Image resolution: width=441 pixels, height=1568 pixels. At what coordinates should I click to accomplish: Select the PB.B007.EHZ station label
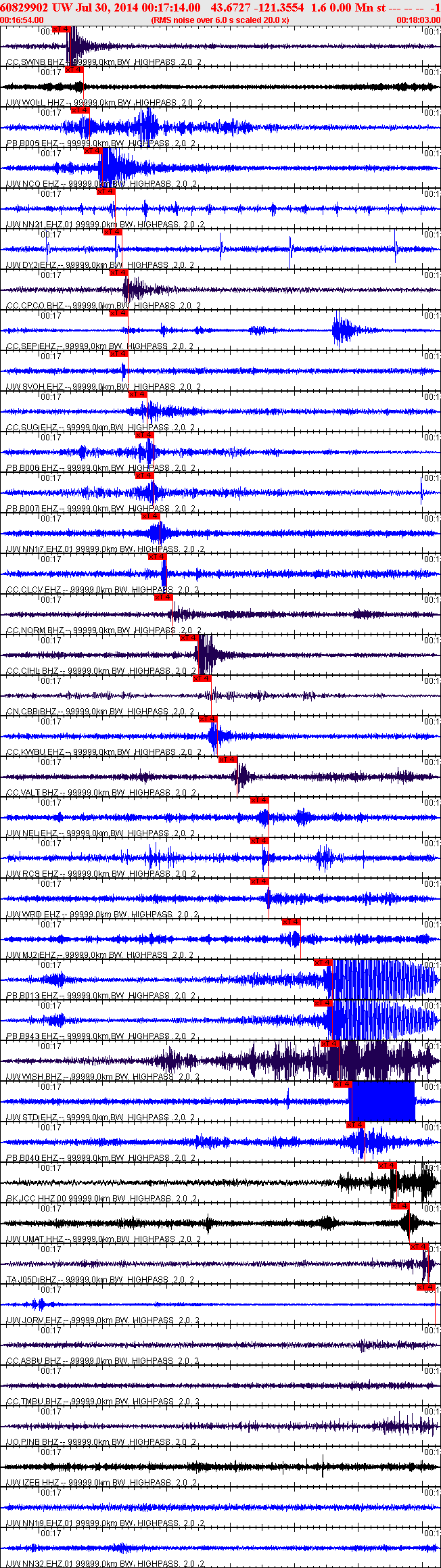pos(32,509)
